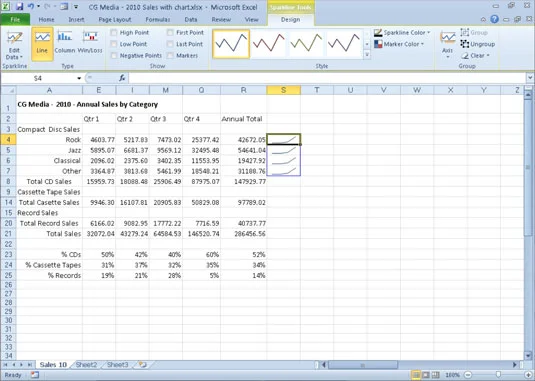Click the Excel application icon in title bar
The width and height of the screenshot is (535, 381).
[5, 6]
